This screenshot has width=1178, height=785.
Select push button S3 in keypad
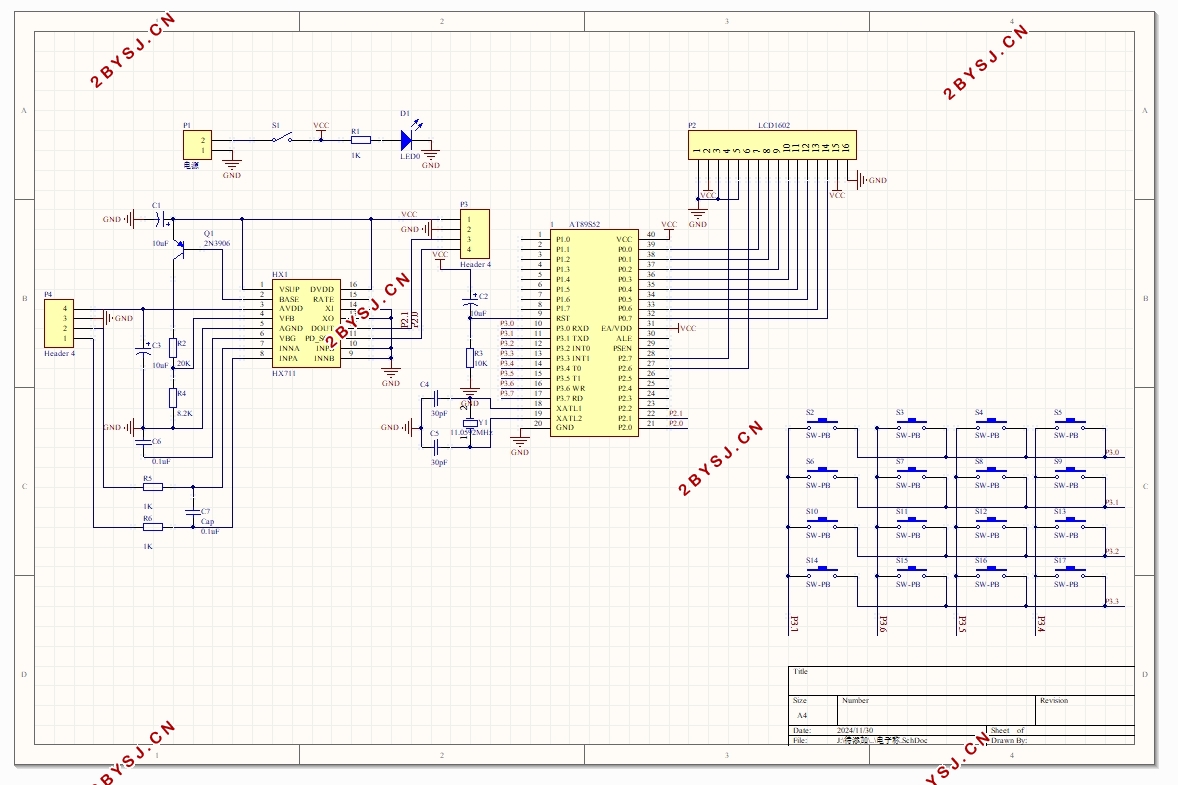(x=911, y=424)
